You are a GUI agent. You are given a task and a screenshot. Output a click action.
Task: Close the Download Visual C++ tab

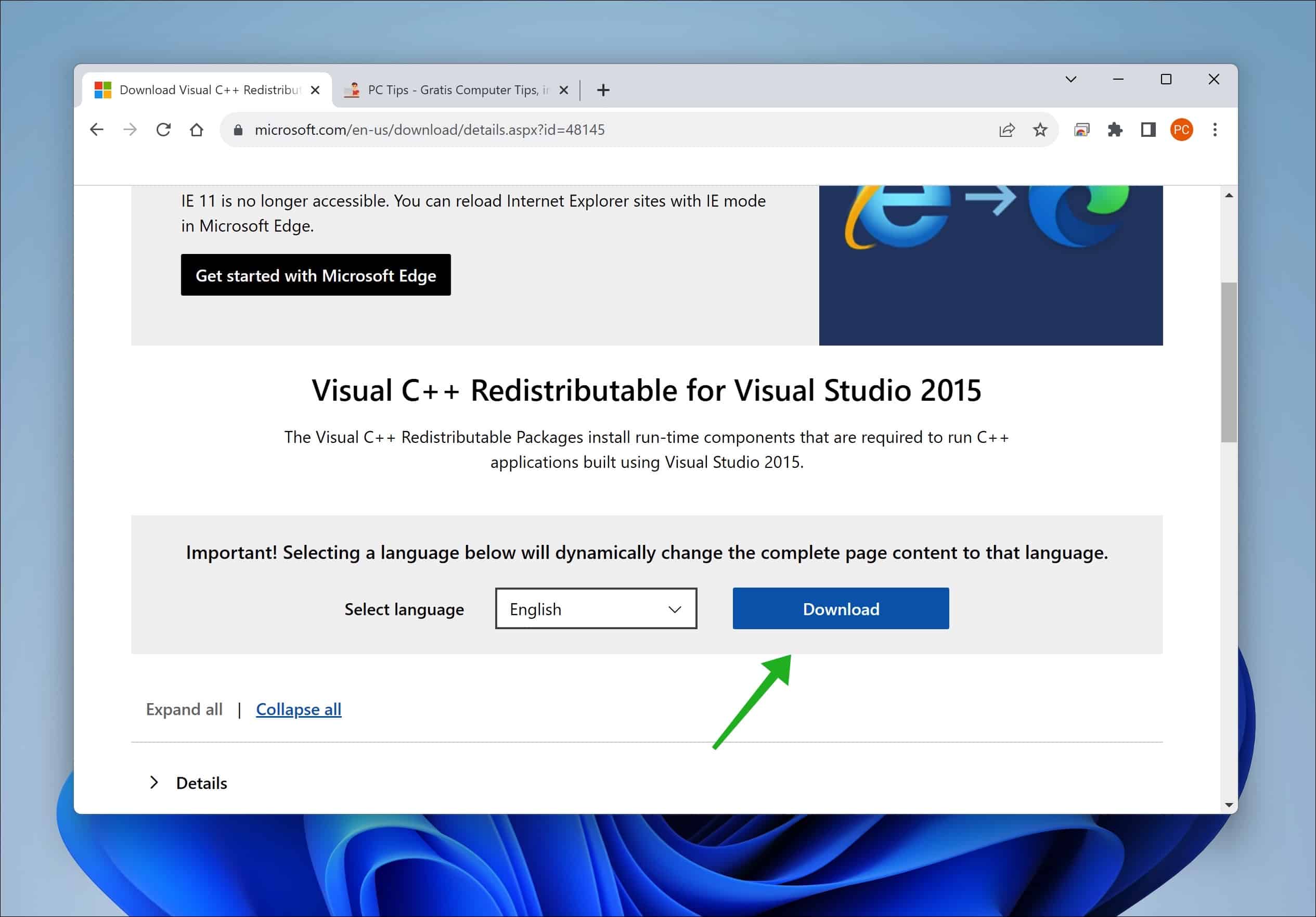tap(315, 90)
